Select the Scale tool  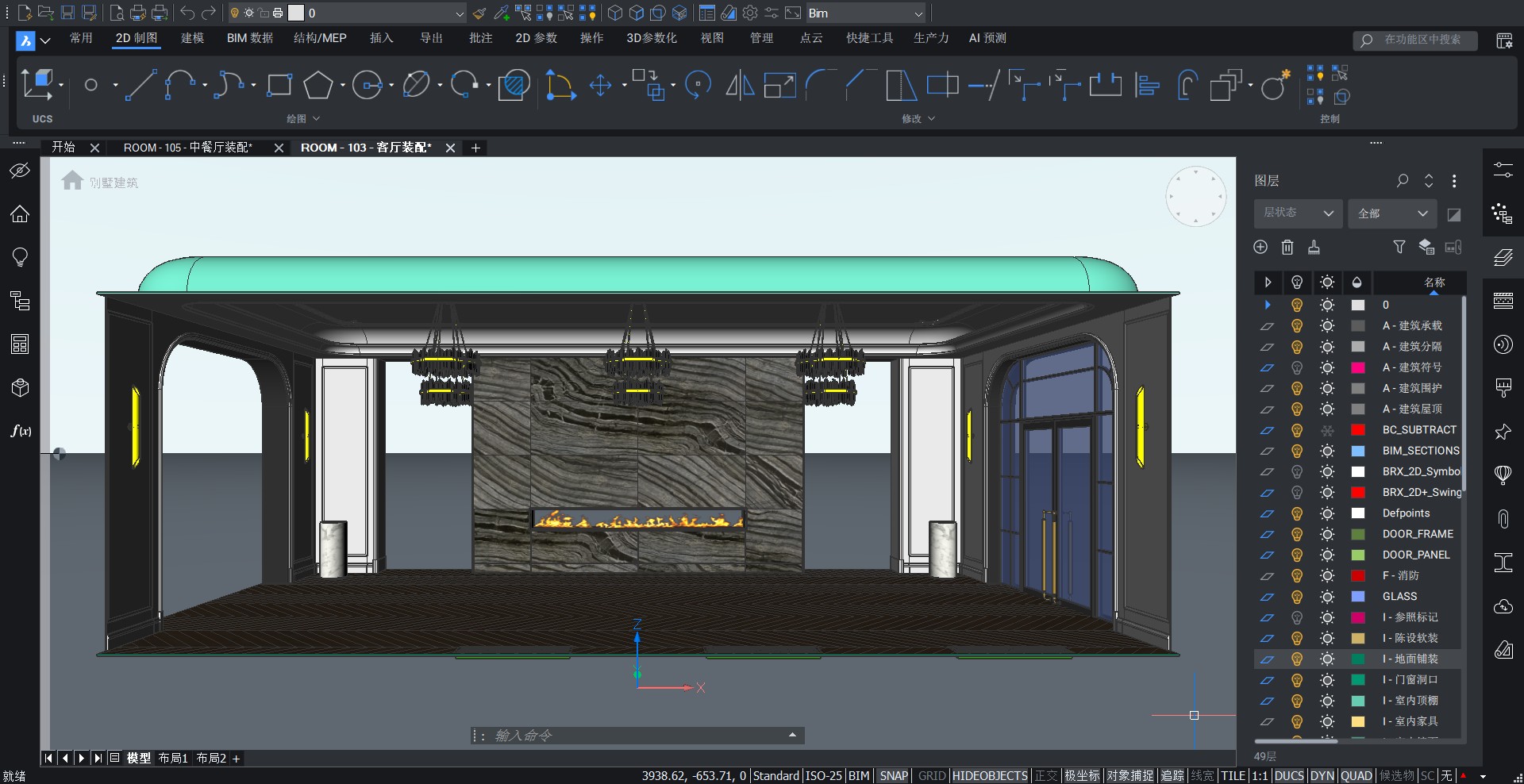(x=779, y=85)
